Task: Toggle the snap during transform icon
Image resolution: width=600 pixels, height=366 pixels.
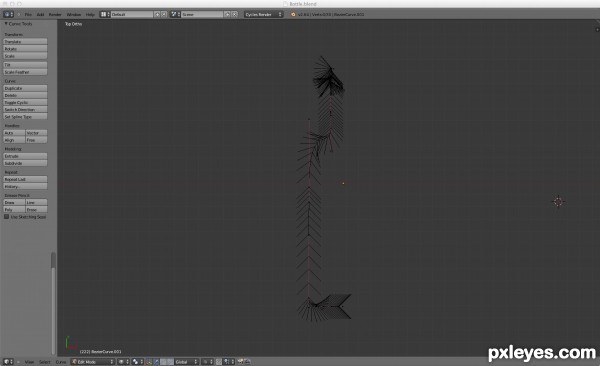Action: tap(218, 362)
